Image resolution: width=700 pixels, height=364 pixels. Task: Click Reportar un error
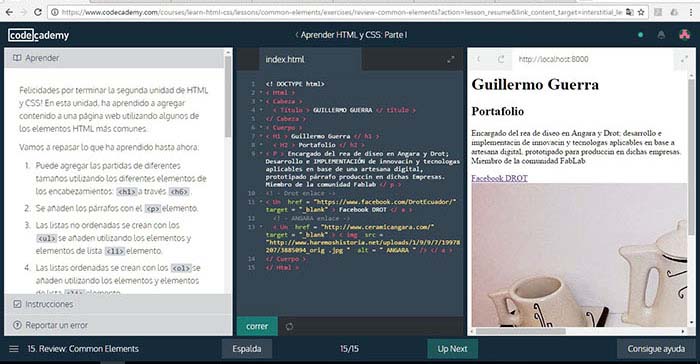[x=118, y=325]
